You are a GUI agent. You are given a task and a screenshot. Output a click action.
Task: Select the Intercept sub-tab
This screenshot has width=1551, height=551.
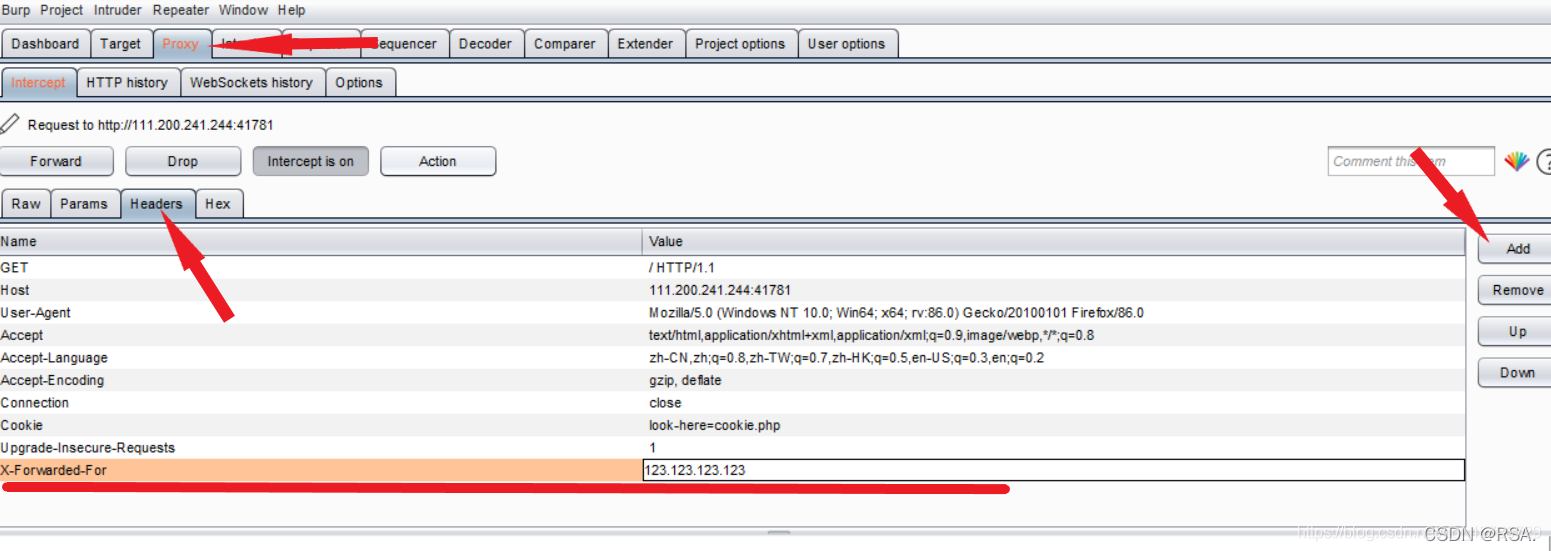tap(39, 83)
